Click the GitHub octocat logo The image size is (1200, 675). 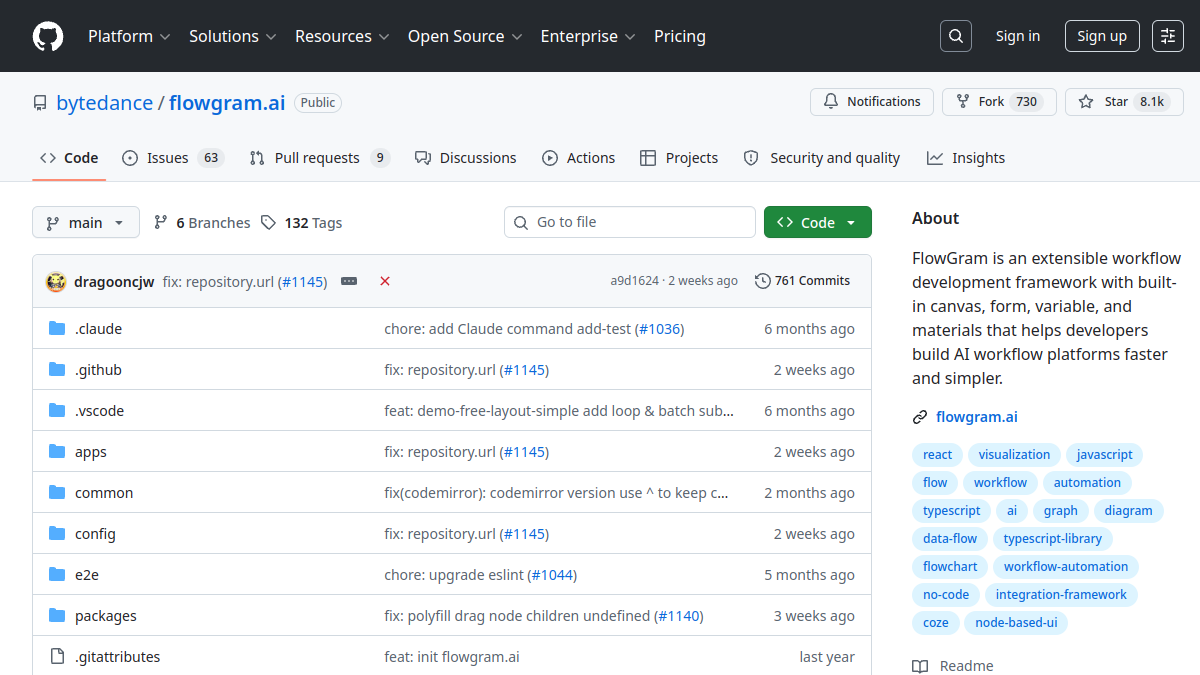point(48,36)
